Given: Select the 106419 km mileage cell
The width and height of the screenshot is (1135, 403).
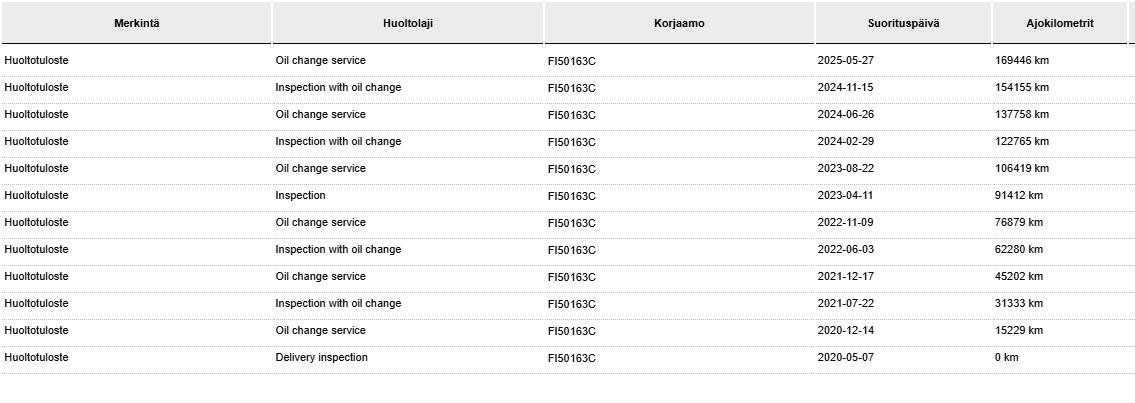Looking at the screenshot, I should coord(1021,169).
